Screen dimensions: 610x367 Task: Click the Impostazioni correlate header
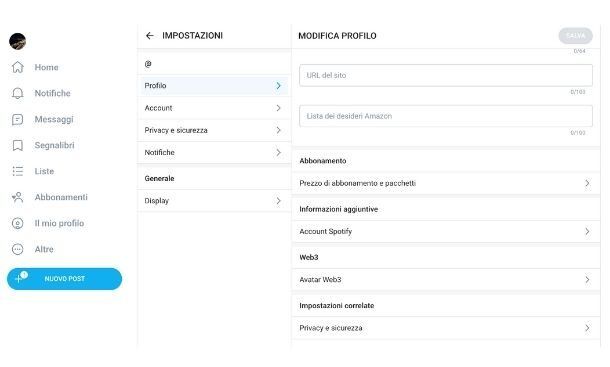point(337,306)
